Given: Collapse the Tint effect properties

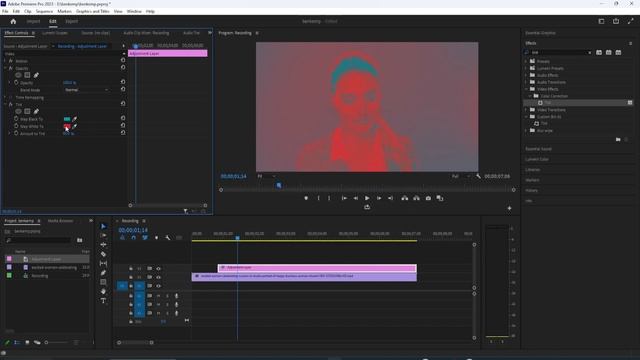Looking at the screenshot, I should coord(5,104).
